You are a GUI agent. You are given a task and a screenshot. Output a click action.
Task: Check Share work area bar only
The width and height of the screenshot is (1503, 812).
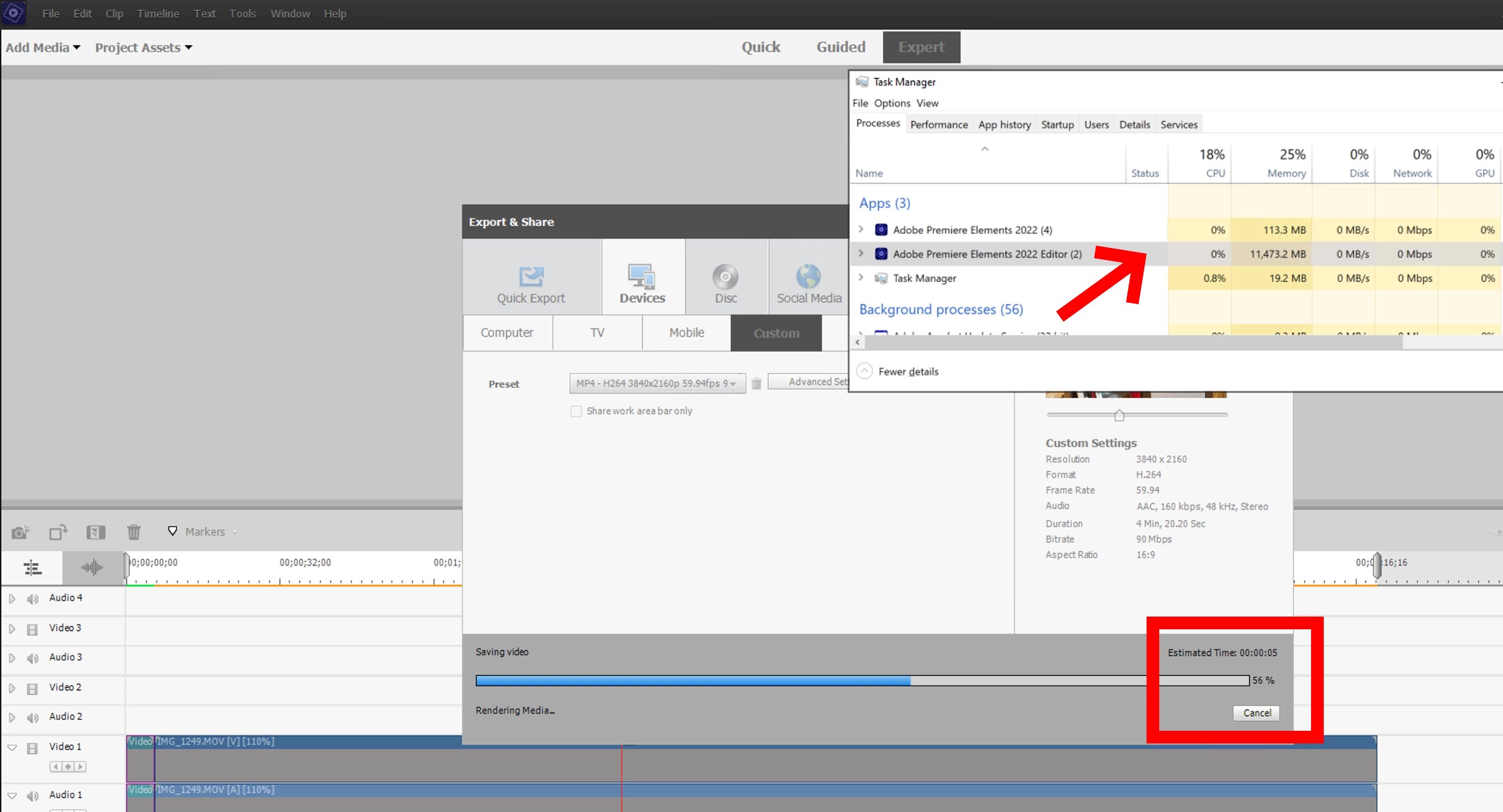coord(576,411)
